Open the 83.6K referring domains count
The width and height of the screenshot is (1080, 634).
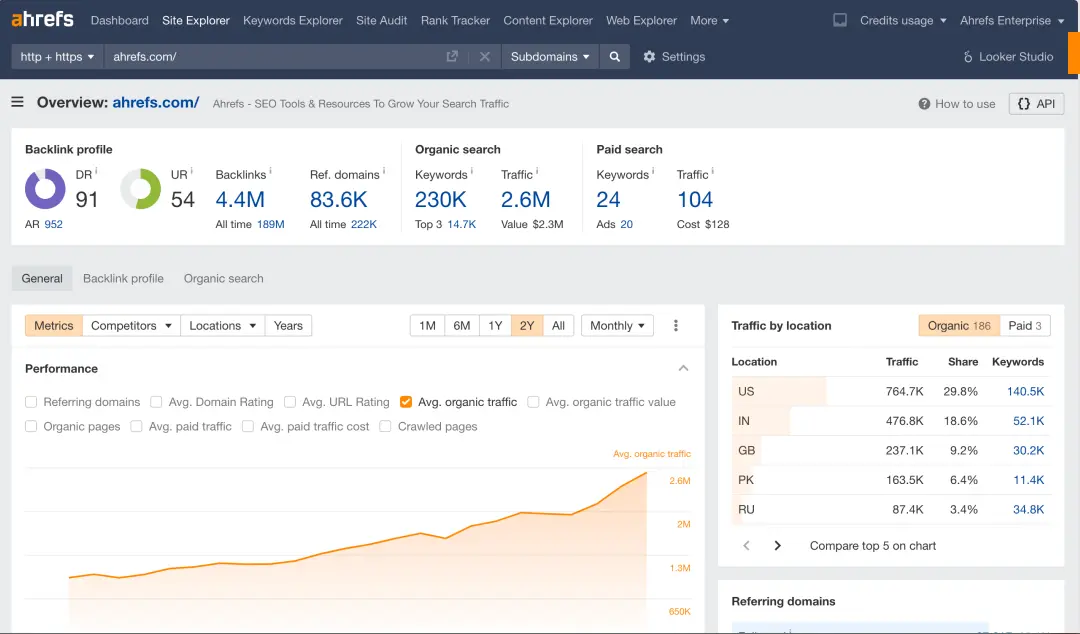[338, 199]
